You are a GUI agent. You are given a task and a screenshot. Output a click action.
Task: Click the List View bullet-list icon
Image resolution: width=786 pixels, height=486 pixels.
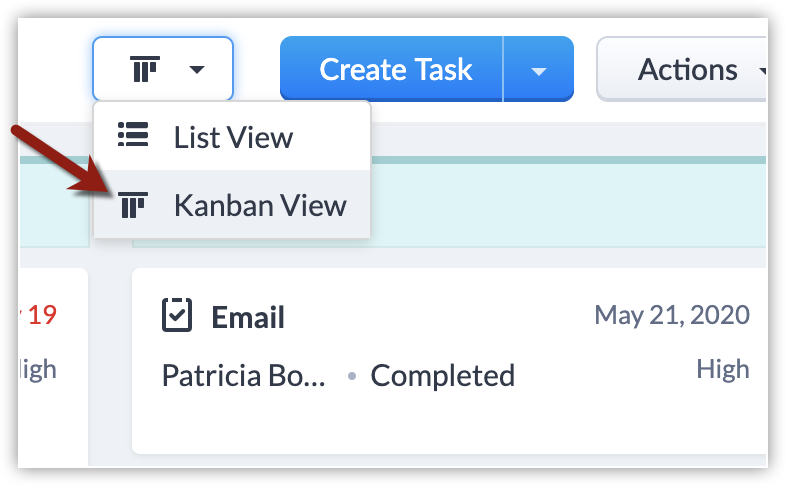132,134
